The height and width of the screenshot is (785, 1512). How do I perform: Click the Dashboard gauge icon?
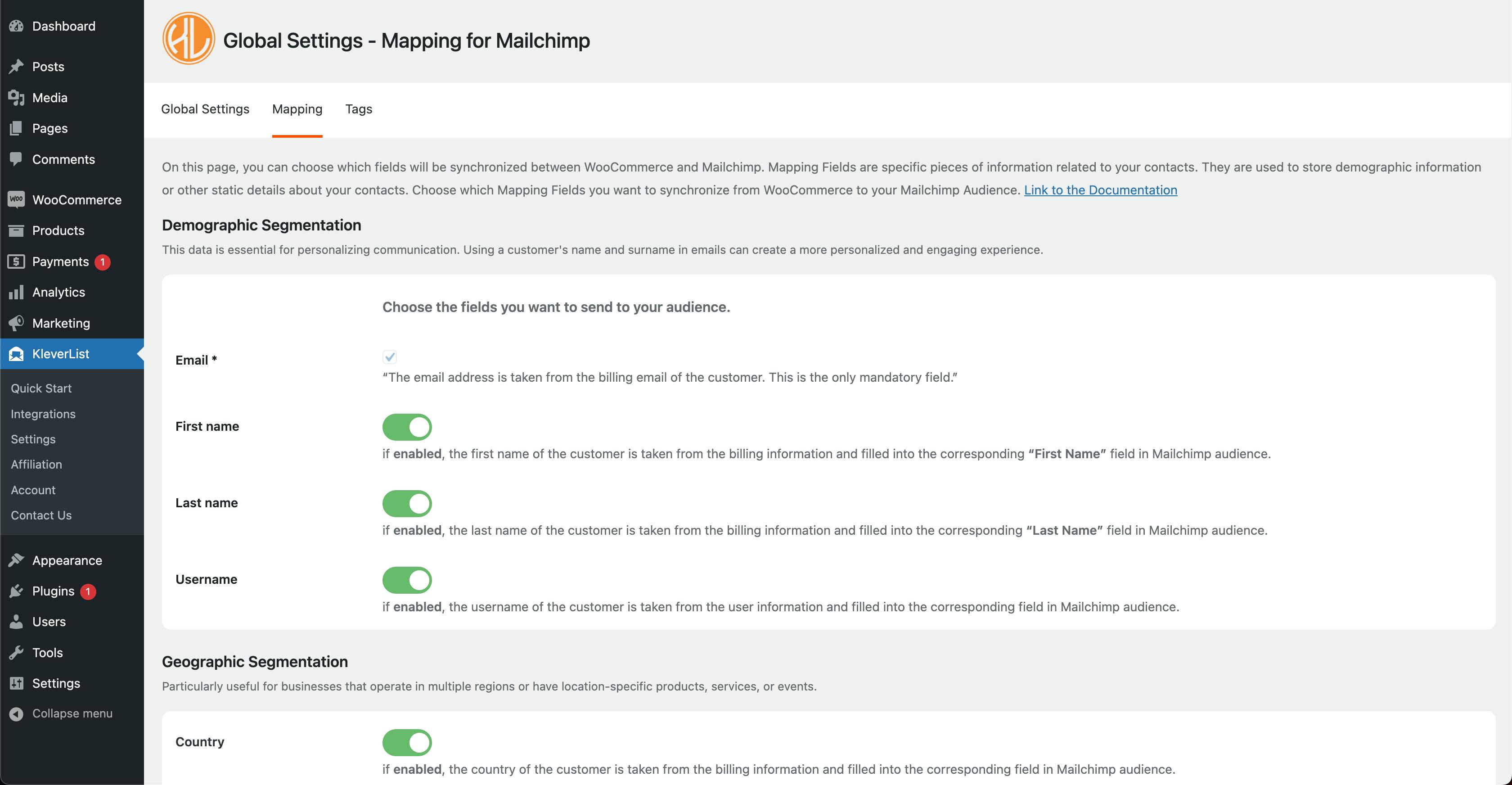point(17,26)
